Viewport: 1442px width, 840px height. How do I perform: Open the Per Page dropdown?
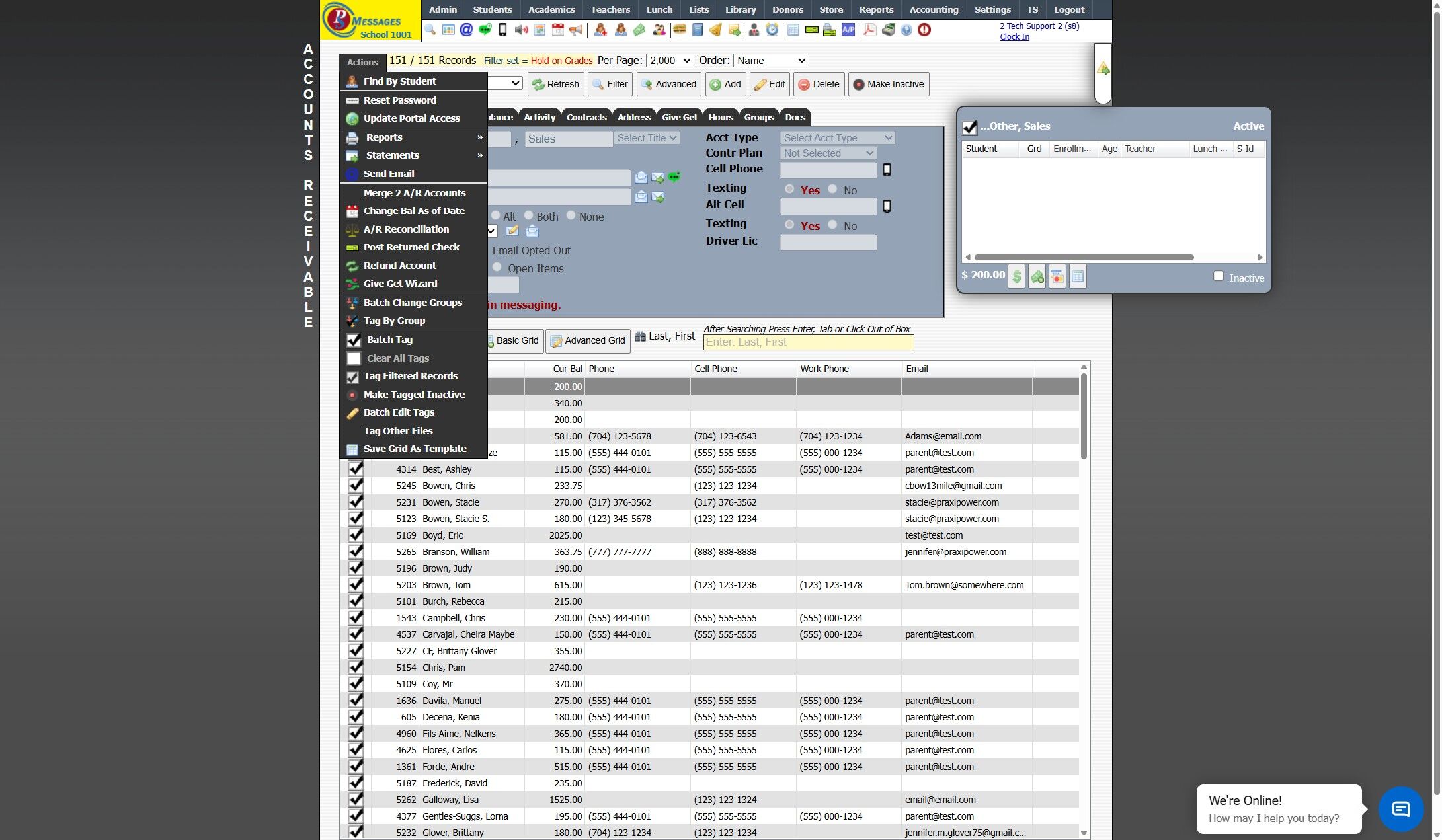[x=669, y=61]
